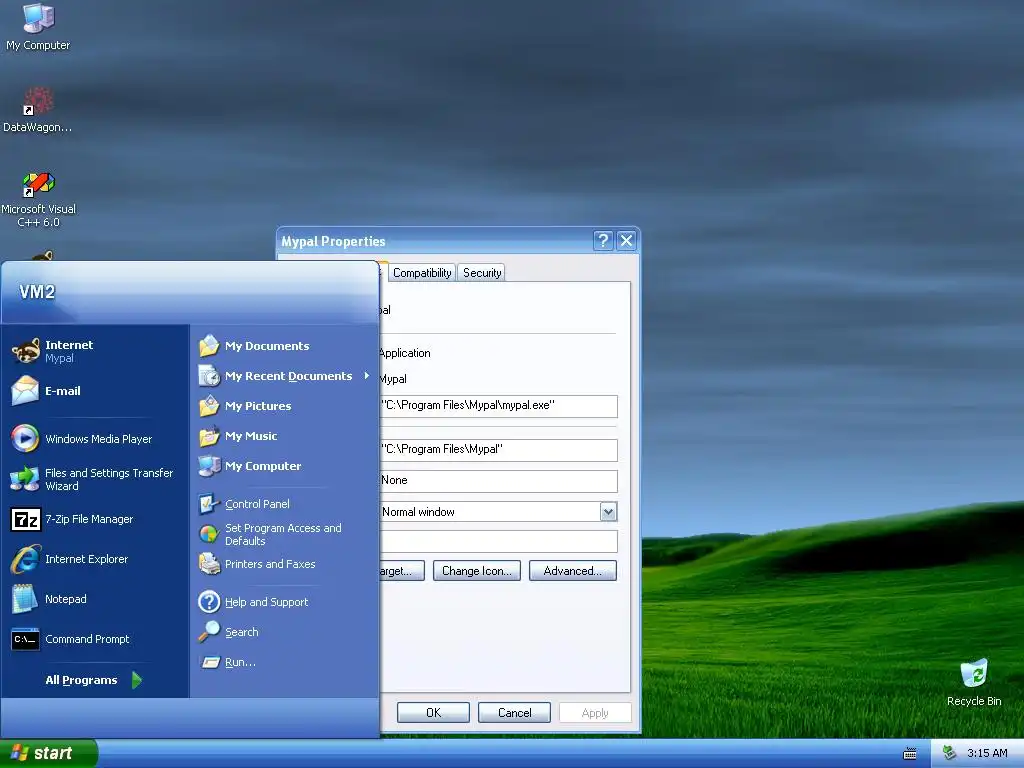This screenshot has height=768, width=1024.
Task: Click the VM2 user name in Start menu
Action: 37,292
